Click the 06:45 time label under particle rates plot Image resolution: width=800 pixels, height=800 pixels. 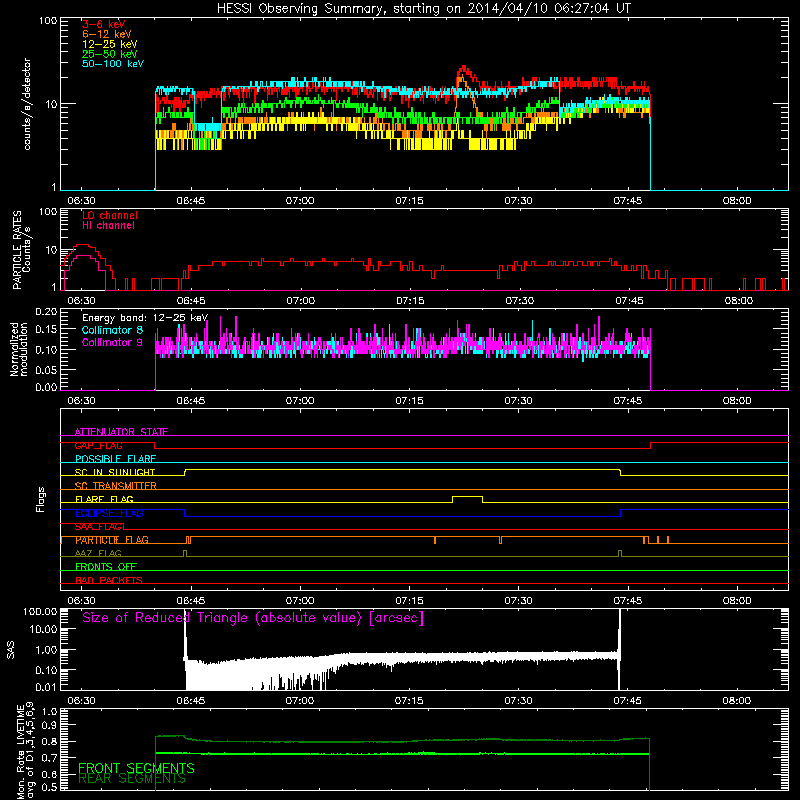click(x=191, y=301)
